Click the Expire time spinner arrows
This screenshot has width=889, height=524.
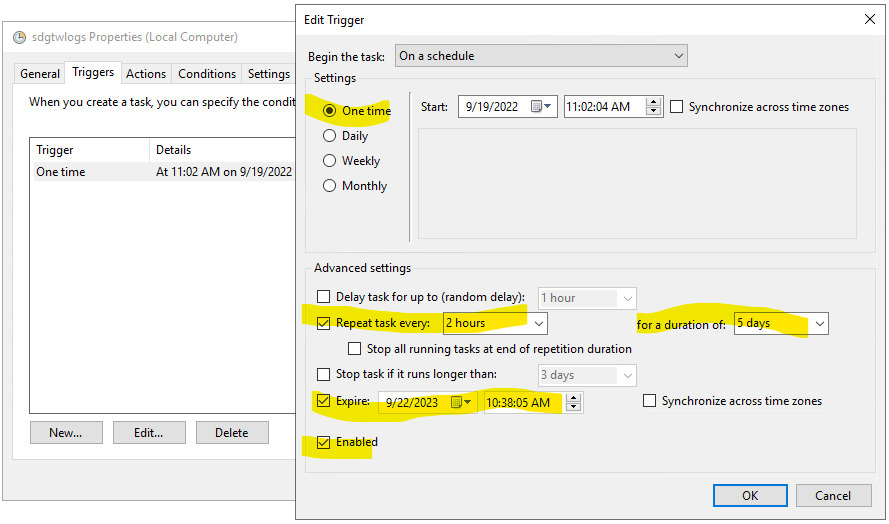573,402
